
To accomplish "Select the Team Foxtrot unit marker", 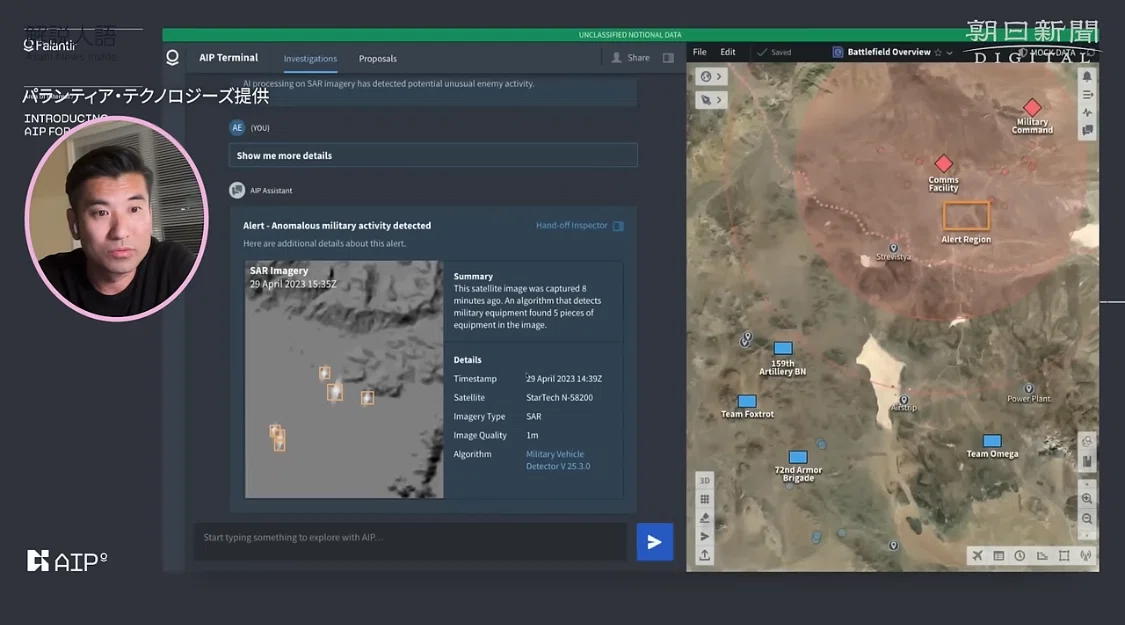I will pyautogui.click(x=747, y=401).
